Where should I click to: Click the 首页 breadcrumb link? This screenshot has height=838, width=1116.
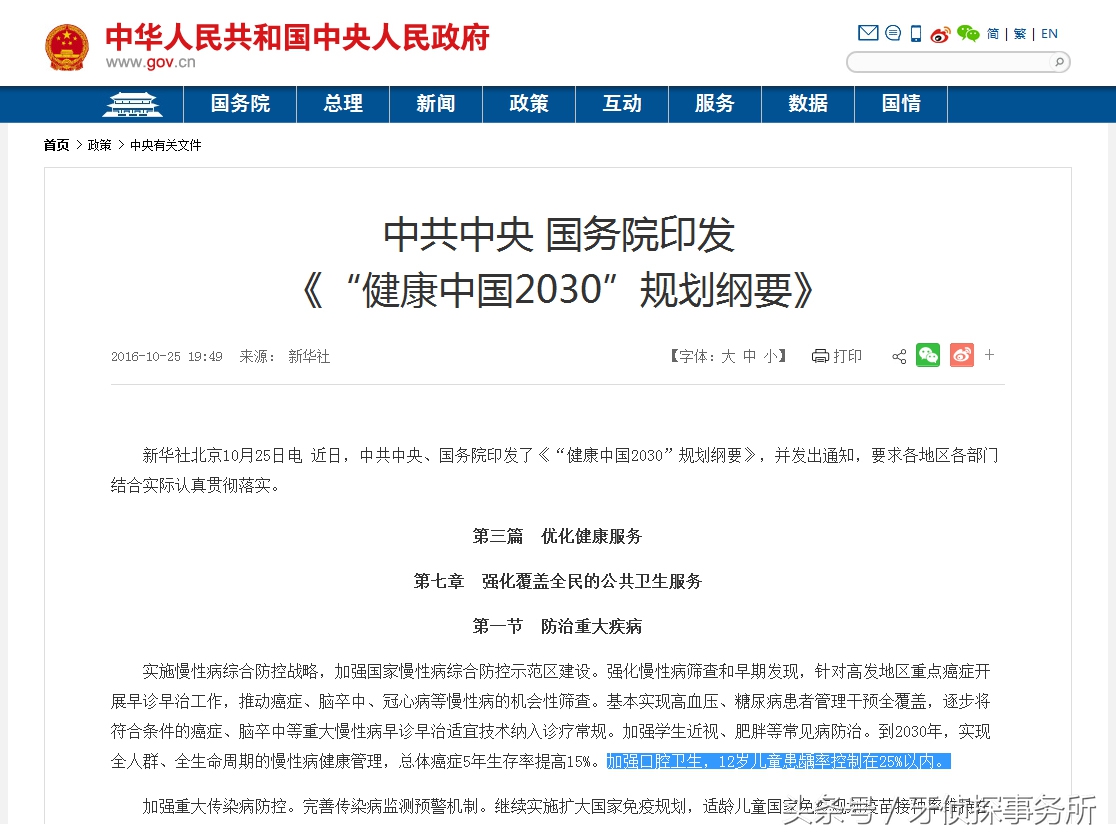(x=56, y=145)
